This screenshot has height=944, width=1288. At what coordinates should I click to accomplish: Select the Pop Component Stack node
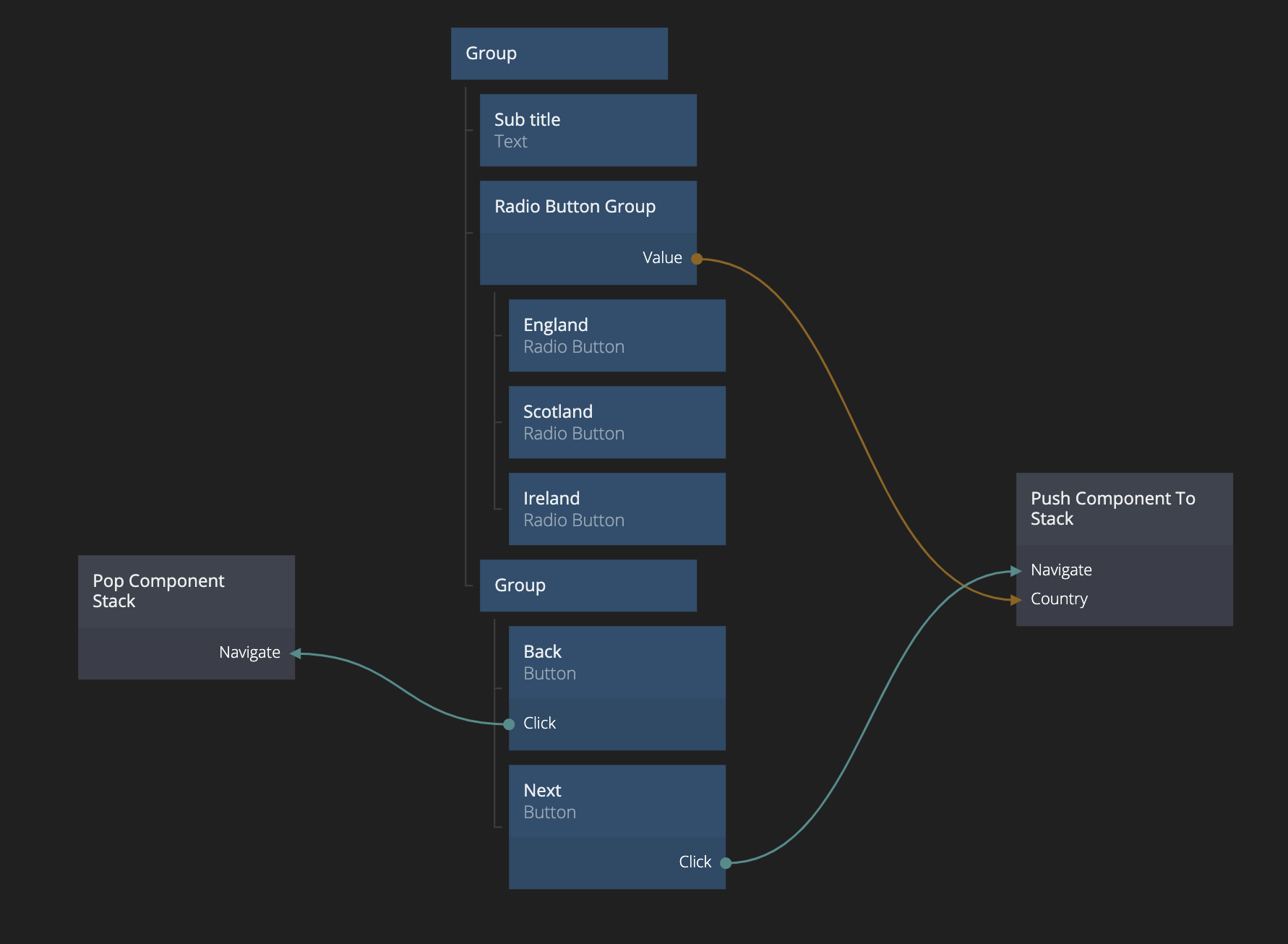[186, 591]
